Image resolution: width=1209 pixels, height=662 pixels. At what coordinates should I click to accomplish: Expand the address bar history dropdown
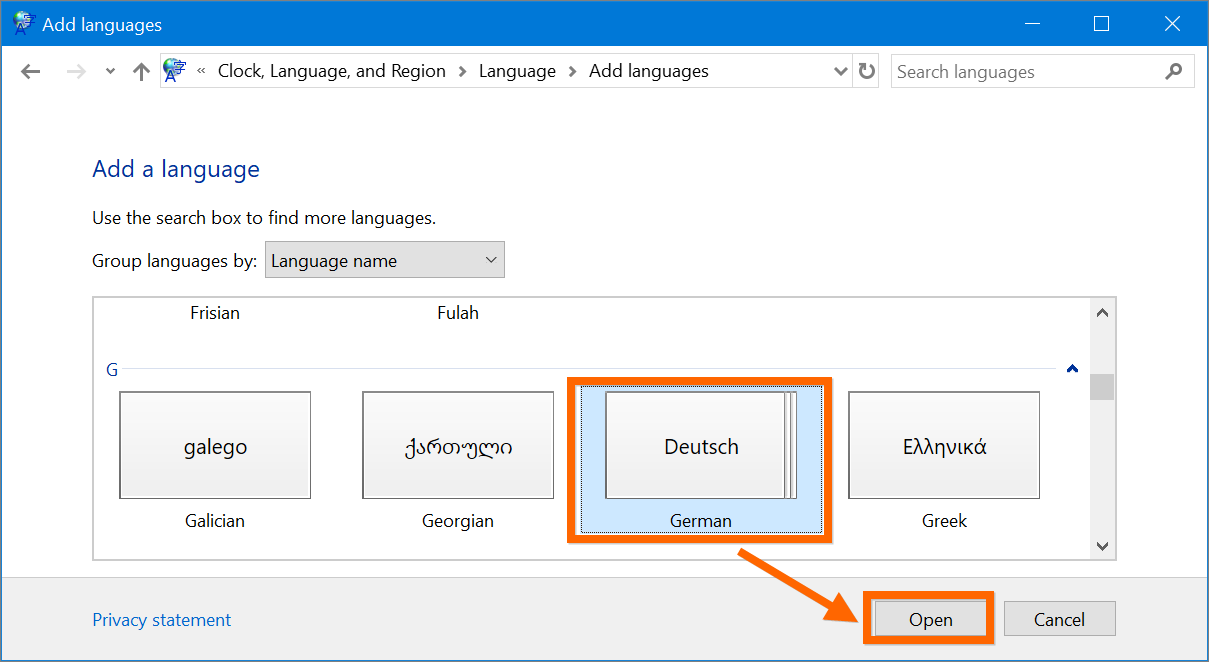click(x=840, y=72)
